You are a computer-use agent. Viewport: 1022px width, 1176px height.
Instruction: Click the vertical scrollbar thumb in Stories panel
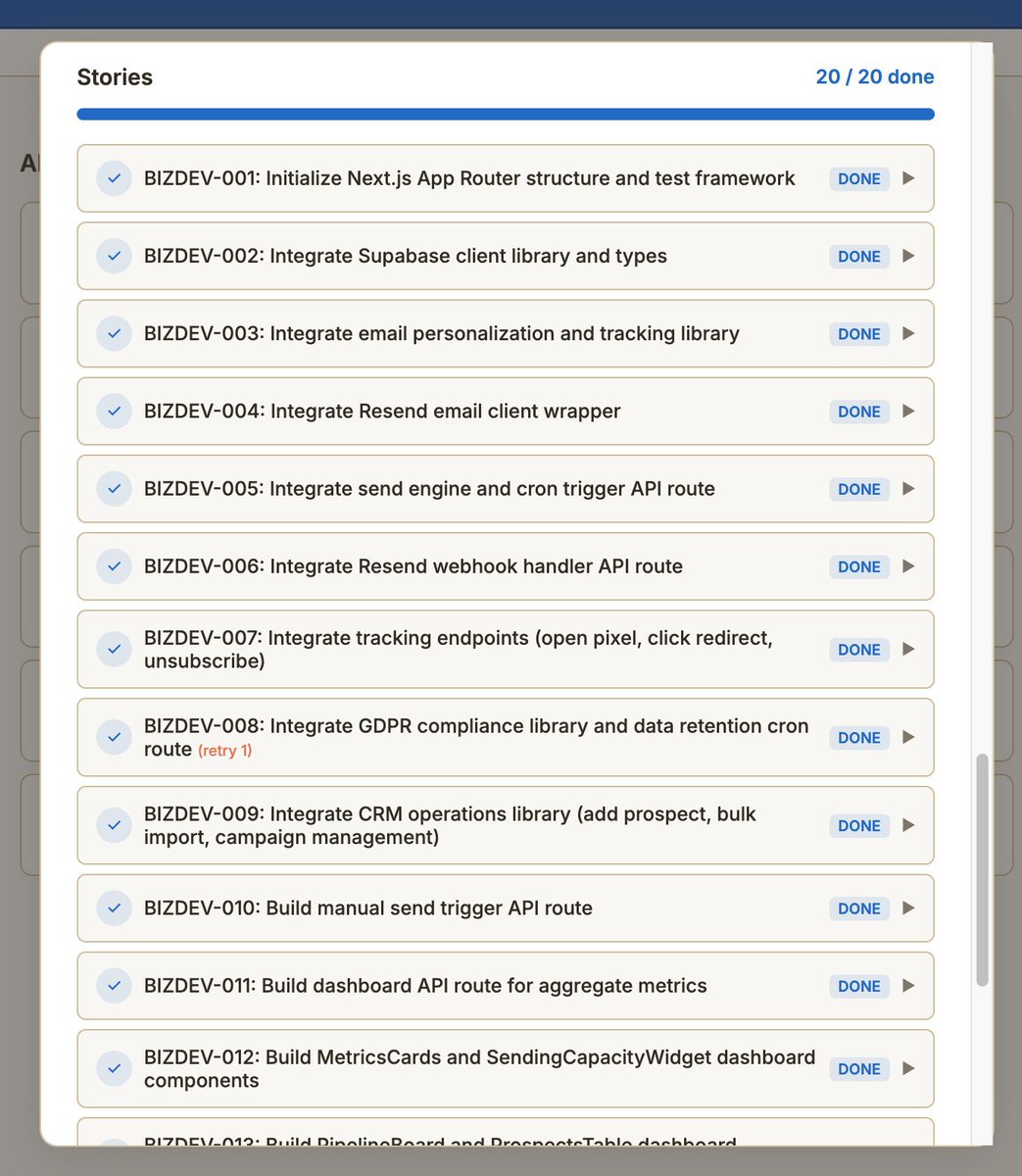(983, 868)
